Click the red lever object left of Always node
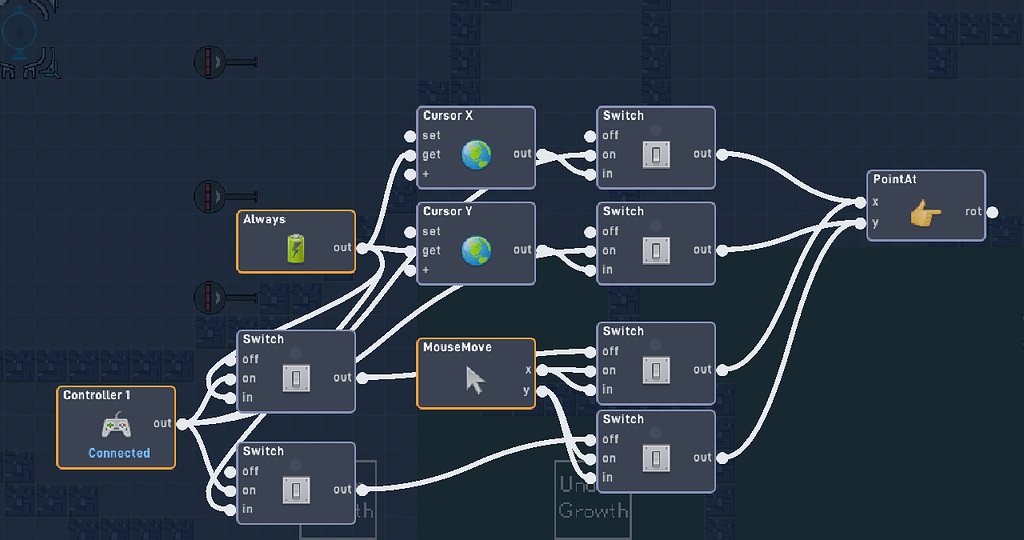The image size is (1024, 540). [225, 196]
